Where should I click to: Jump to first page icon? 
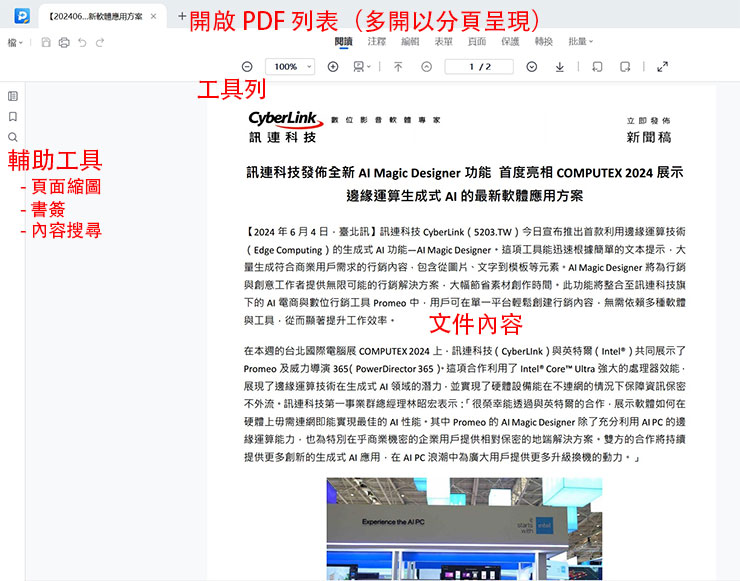point(398,67)
